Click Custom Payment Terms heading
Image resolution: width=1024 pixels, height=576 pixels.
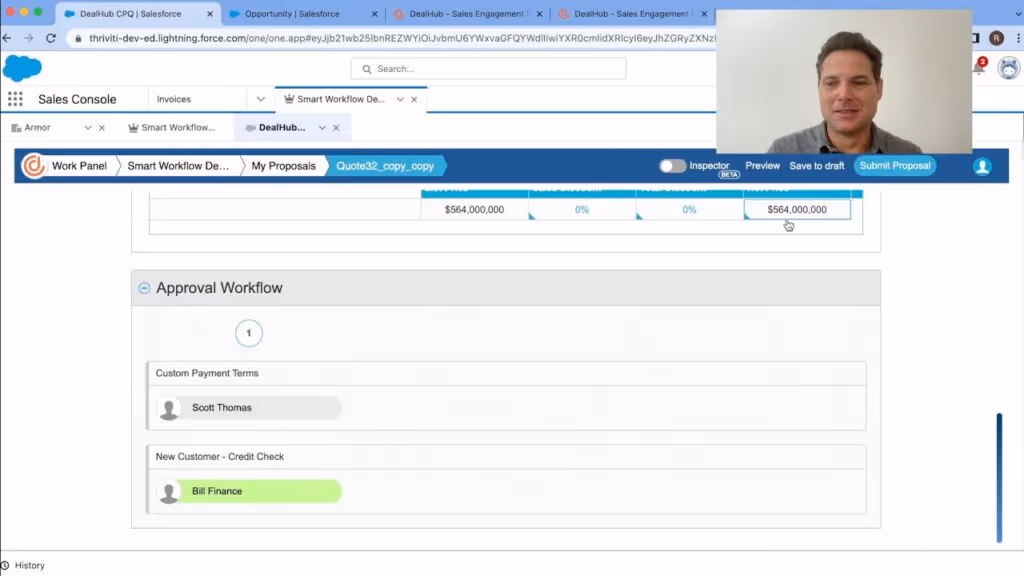(207, 374)
